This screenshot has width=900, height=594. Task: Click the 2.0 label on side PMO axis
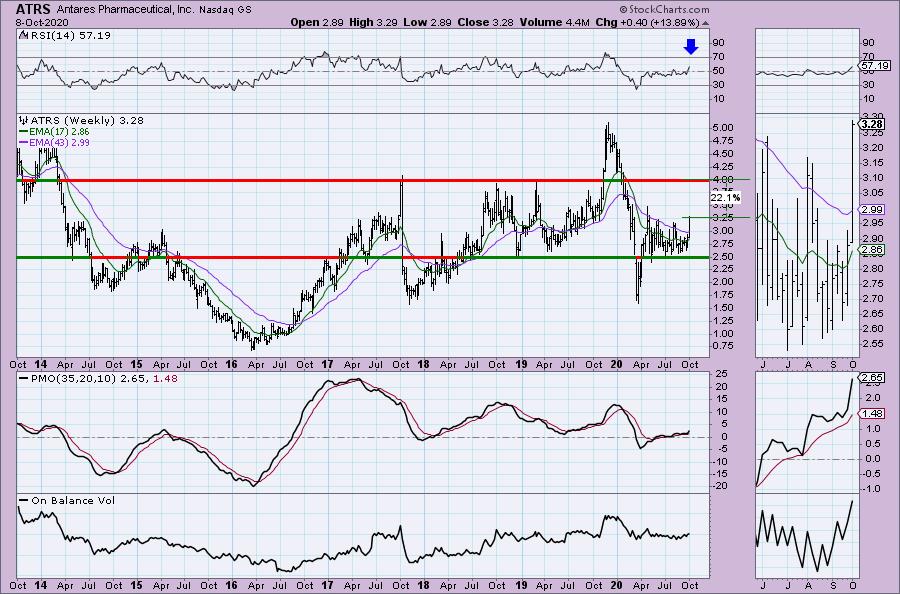872,398
